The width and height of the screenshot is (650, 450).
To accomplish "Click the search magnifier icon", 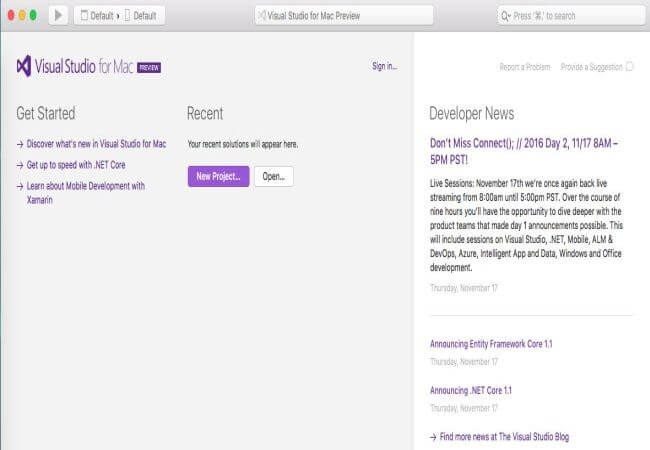I will coord(507,16).
